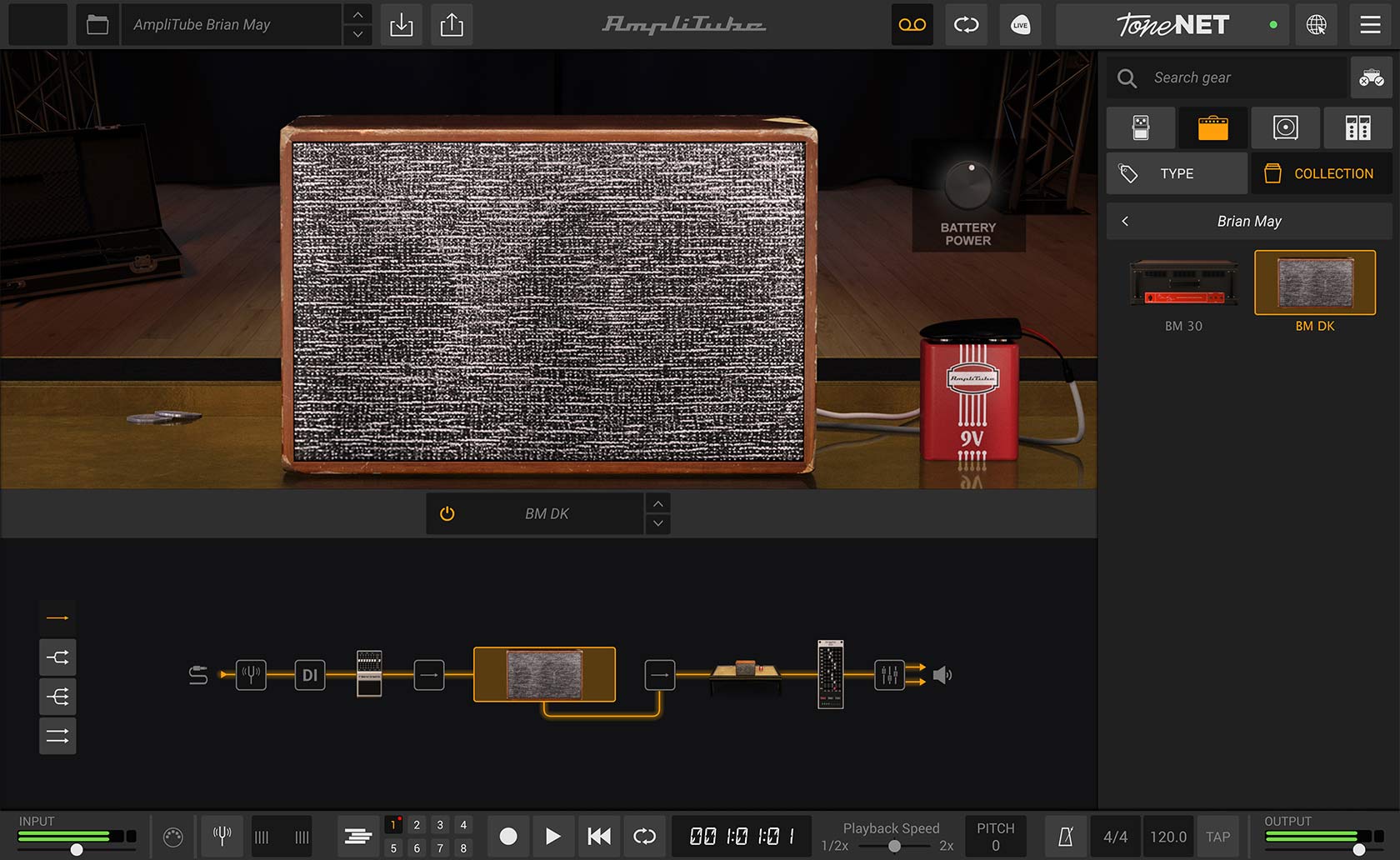Viewport: 1400px width, 860px height.
Task: Switch to Live mode icon
Action: (x=1020, y=25)
